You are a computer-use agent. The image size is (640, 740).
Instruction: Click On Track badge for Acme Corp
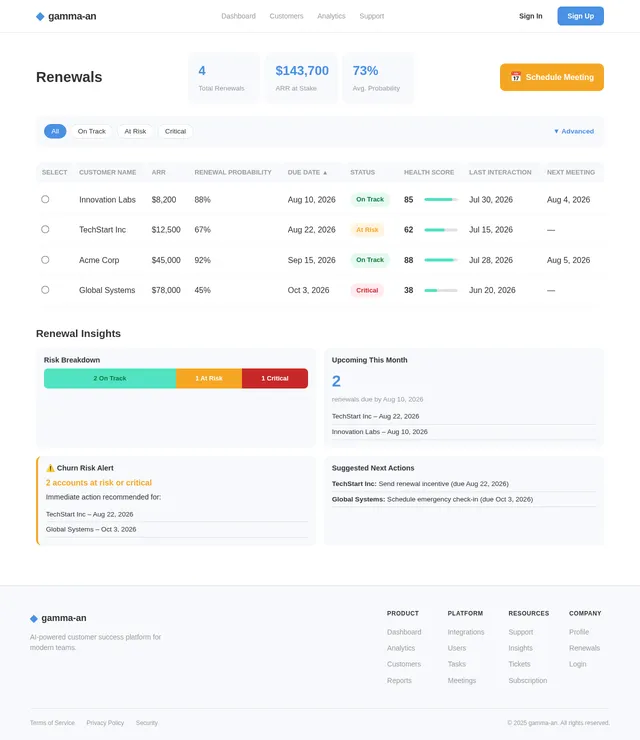[x=370, y=260]
